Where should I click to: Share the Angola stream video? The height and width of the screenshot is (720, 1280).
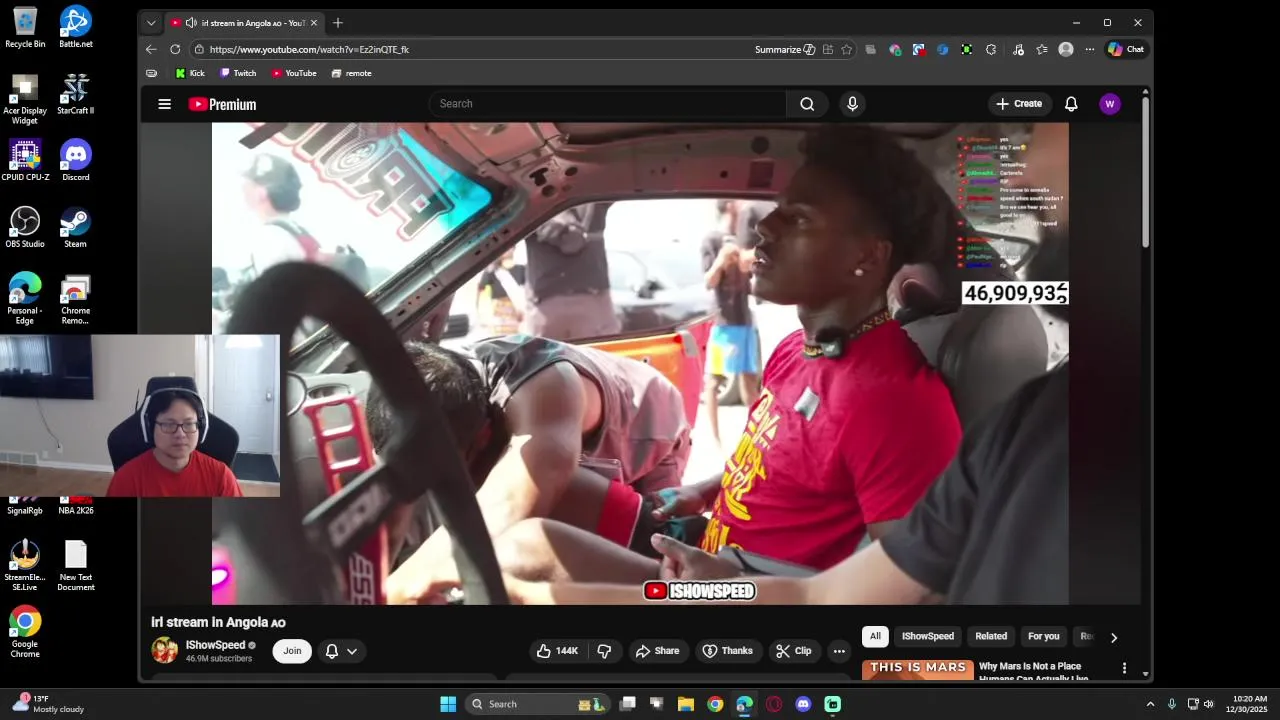657,651
